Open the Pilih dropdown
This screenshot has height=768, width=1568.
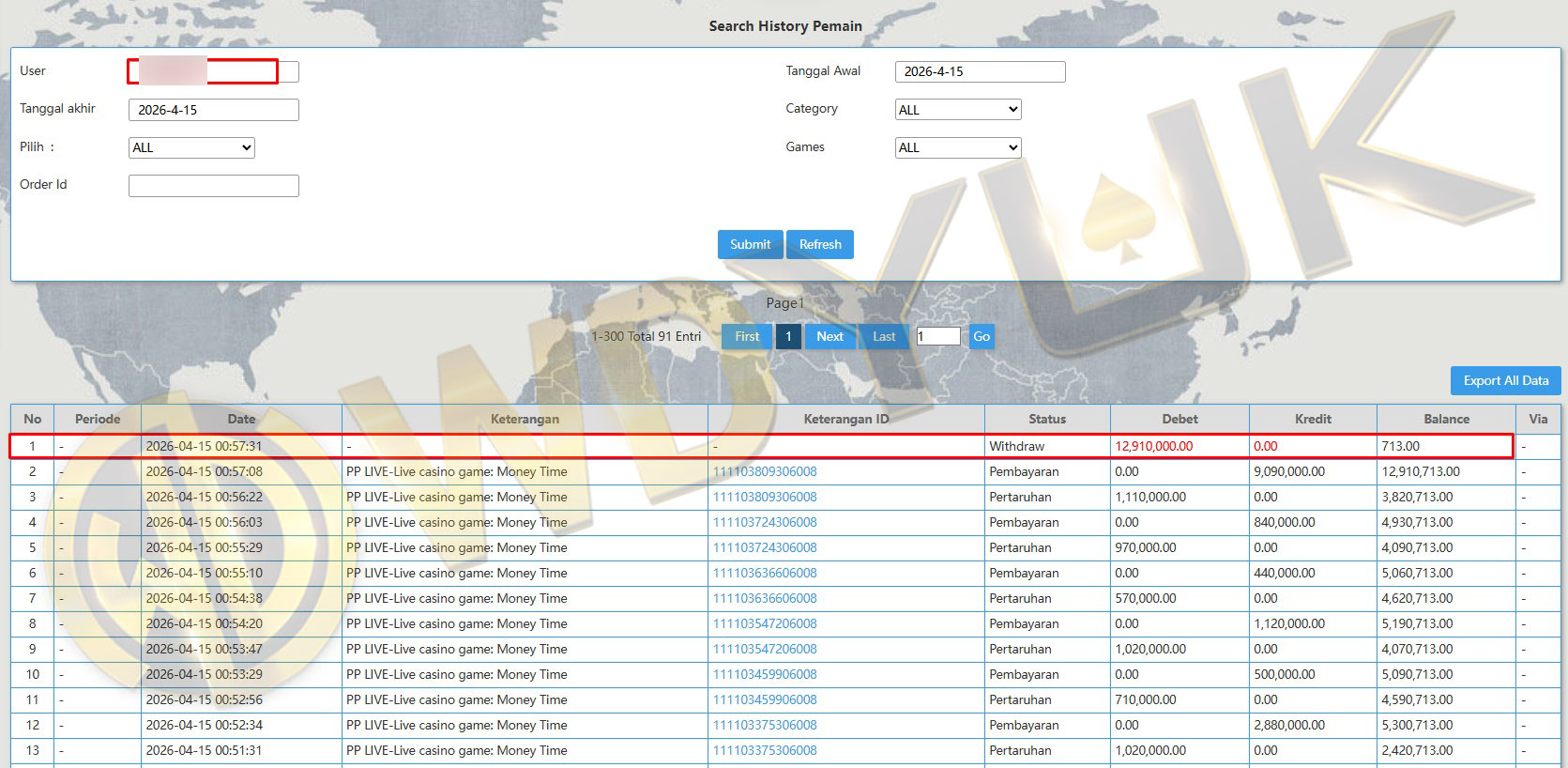(191, 147)
